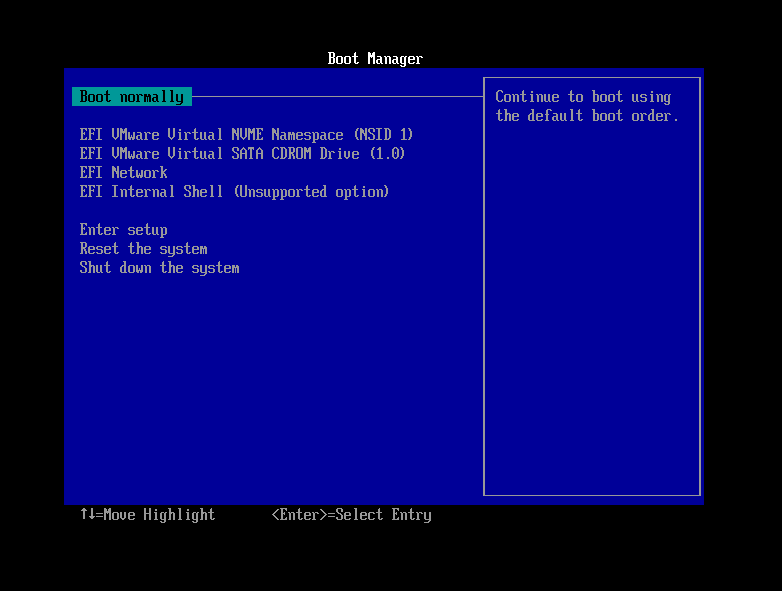Click the (Unsupported option) label
The image size is (782, 591).
311,192
